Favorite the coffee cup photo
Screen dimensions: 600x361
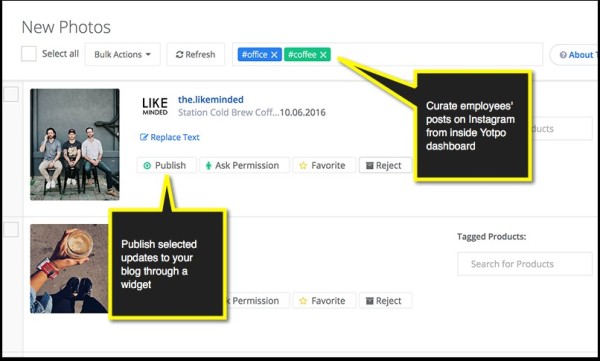[x=324, y=301]
